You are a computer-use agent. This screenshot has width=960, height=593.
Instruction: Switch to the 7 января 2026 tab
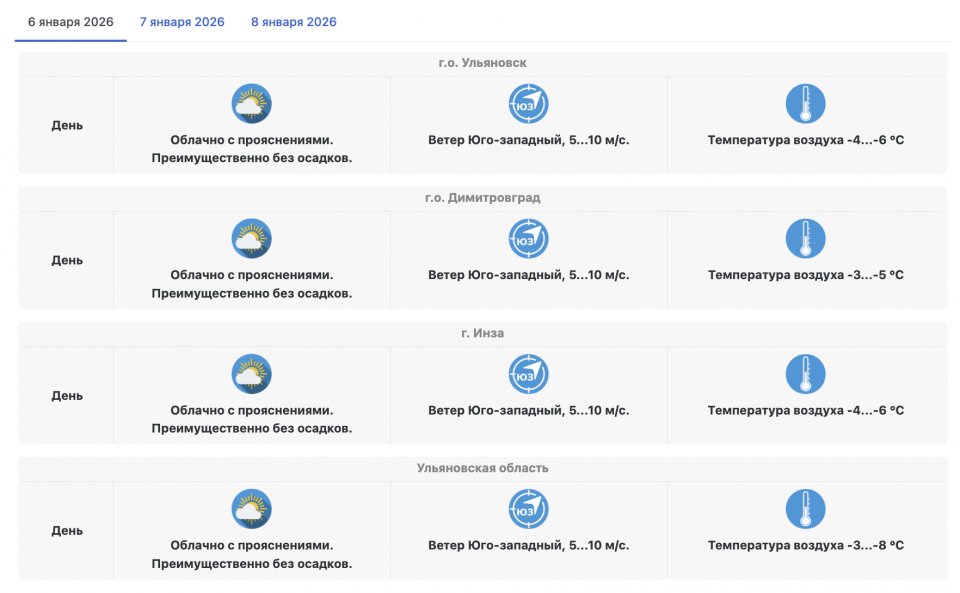click(182, 22)
